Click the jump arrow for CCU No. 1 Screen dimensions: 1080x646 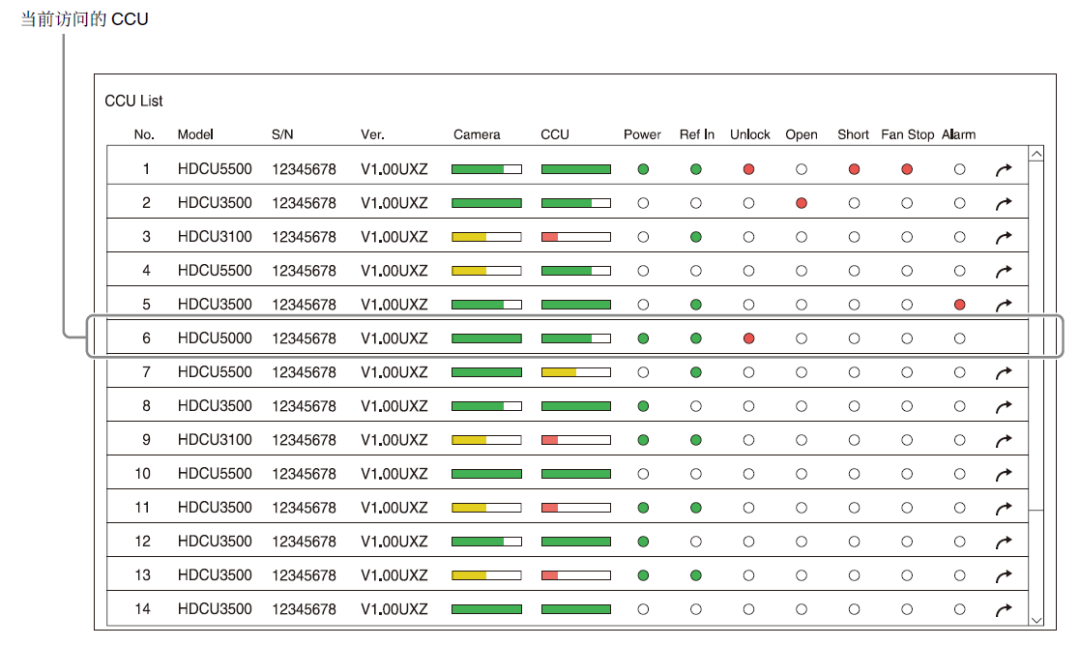tap(1004, 170)
